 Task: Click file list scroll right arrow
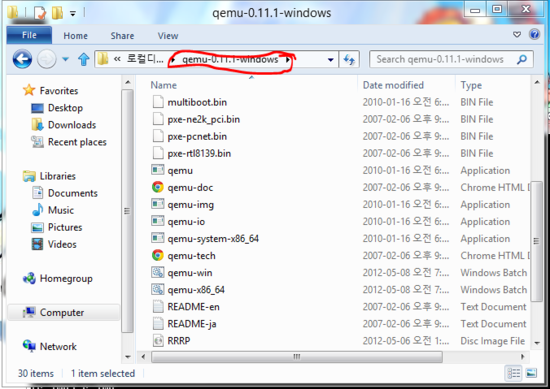click(523, 357)
